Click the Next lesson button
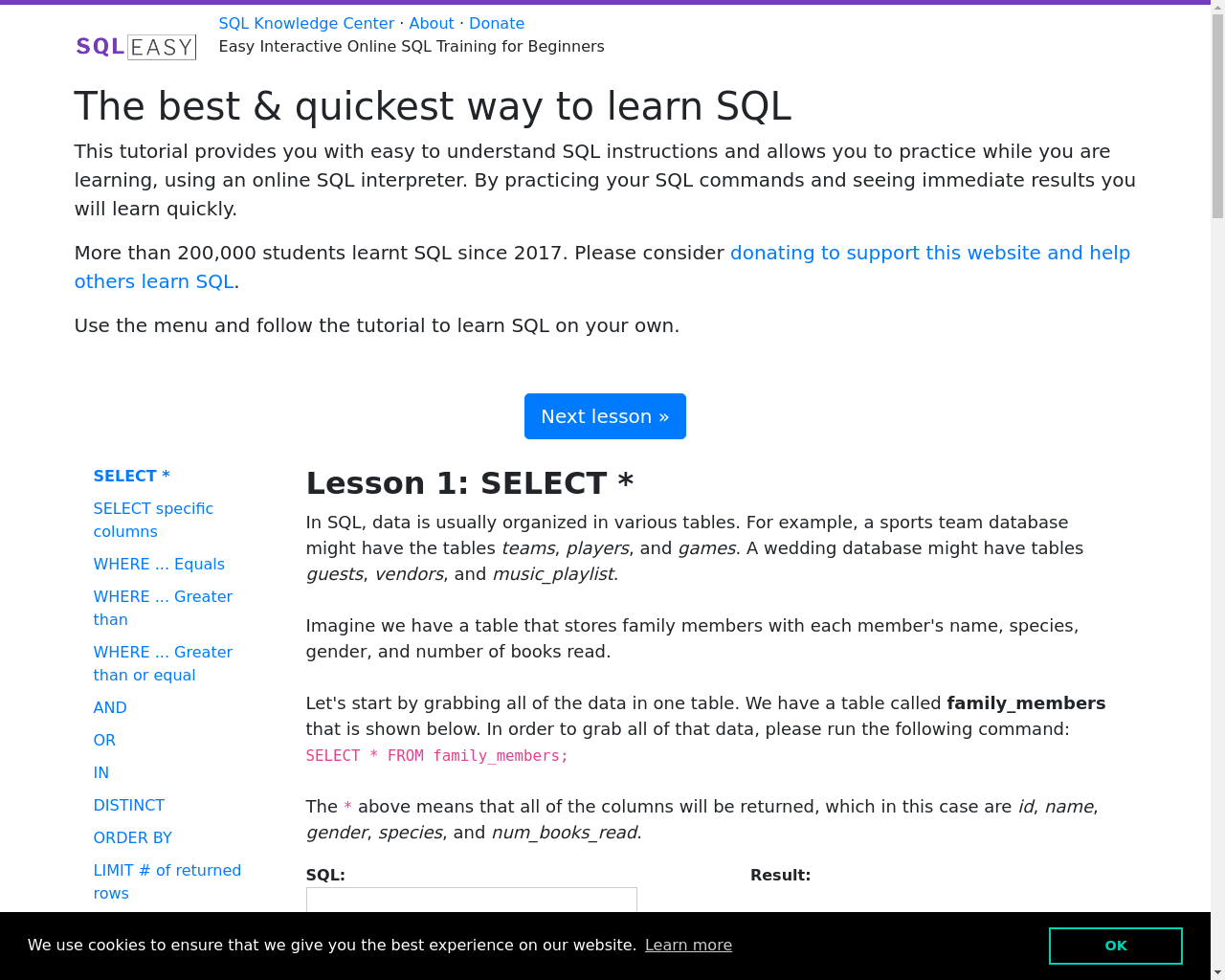Screen dimensions: 1225x980 tap(605, 416)
